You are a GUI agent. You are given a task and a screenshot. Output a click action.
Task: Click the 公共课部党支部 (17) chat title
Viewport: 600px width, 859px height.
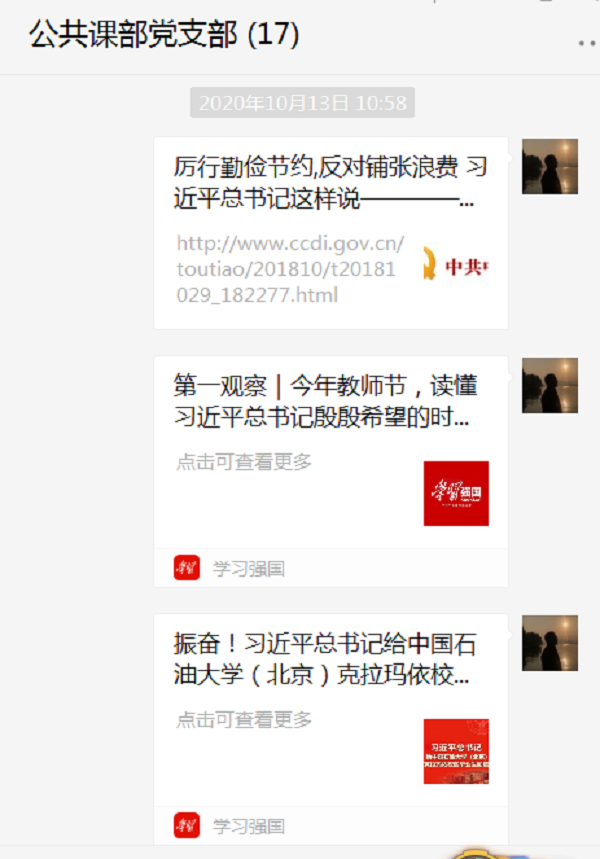pyautogui.click(x=164, y=35)
